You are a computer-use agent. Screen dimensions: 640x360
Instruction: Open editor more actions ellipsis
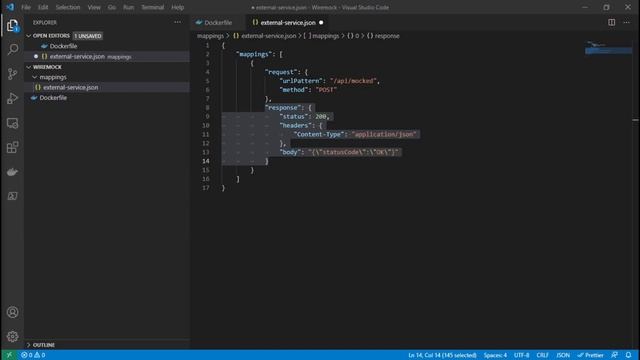click(627, 22)
